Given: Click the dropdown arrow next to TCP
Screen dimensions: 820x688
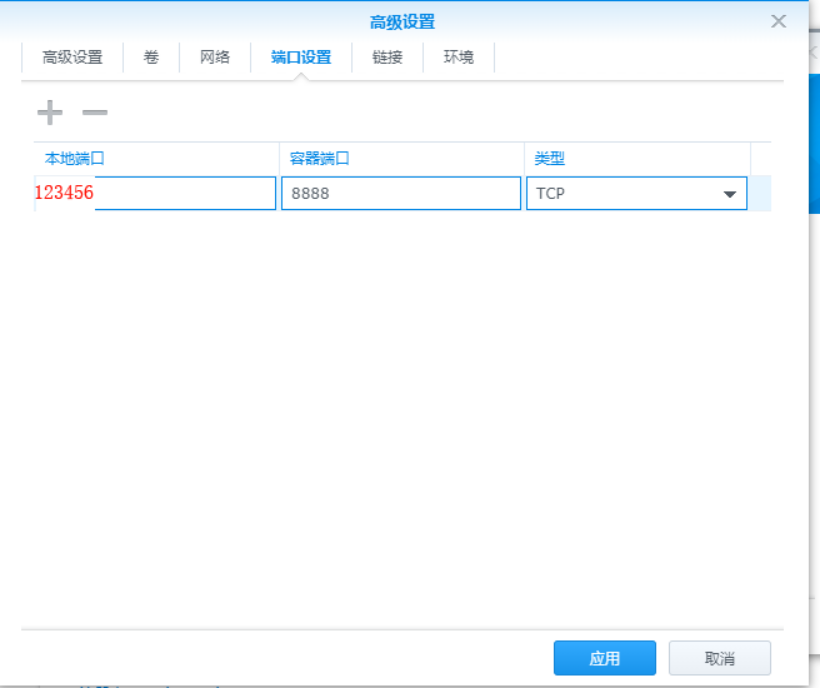Looking at the screenshot, I should point(731,193).
